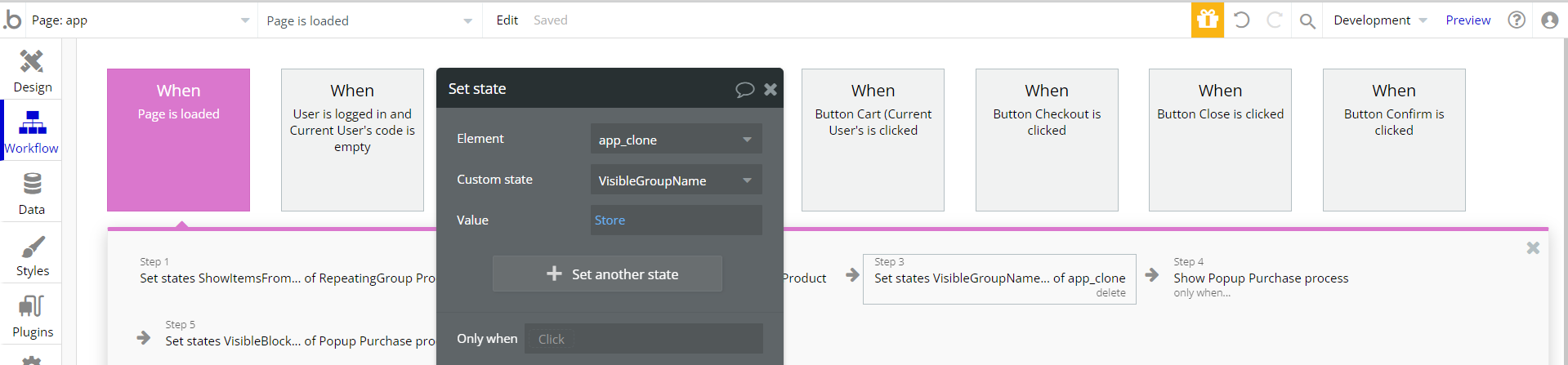Close the Set state dialog
1568x365 pixels.
click(771, 89)
